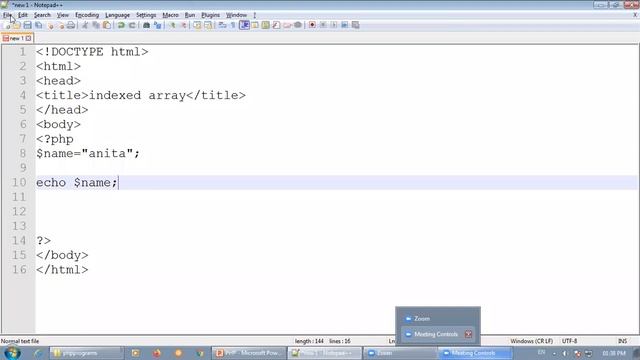The height and width of the screenshot is (360, 640).
Task: Click the Save Recorded Macro icon
Action: pos(356,25)
